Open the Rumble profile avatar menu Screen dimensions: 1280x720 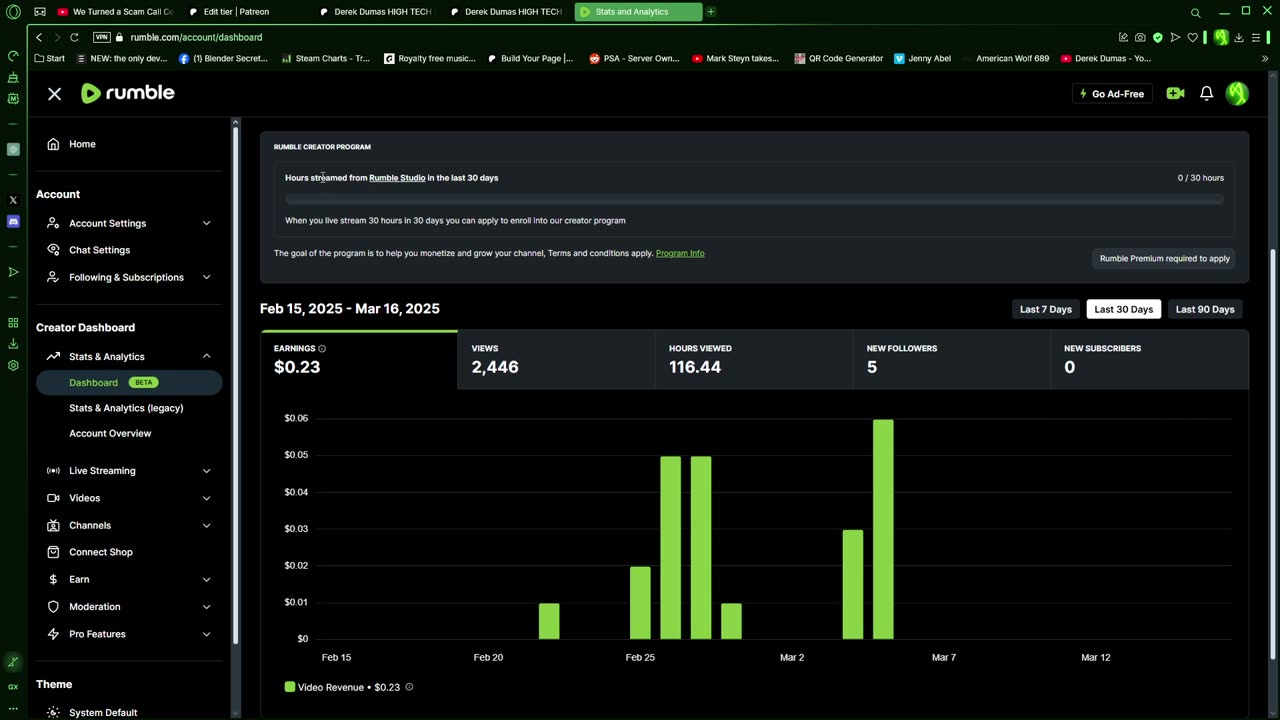click(x=1237, y=93)
